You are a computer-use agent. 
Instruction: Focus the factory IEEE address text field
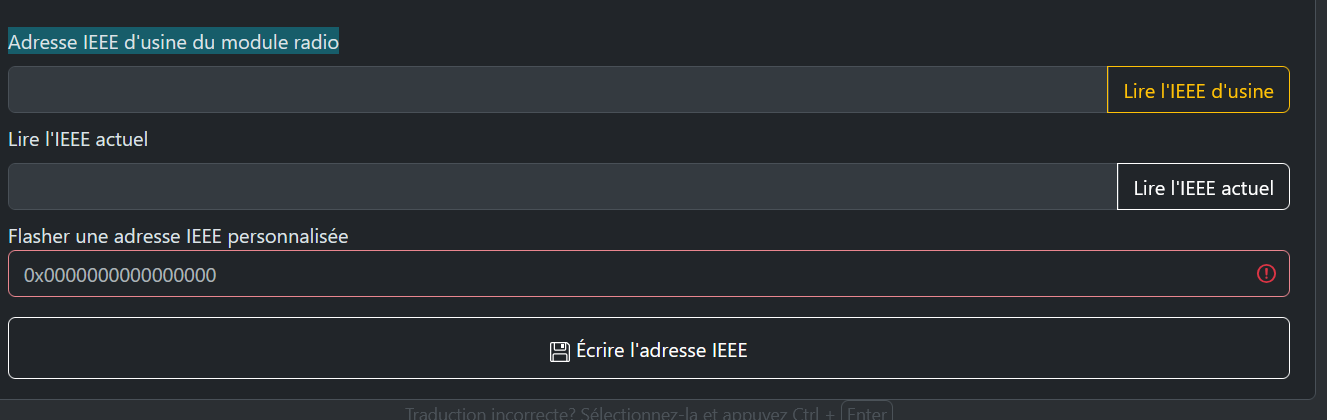[x=557, y=90]
